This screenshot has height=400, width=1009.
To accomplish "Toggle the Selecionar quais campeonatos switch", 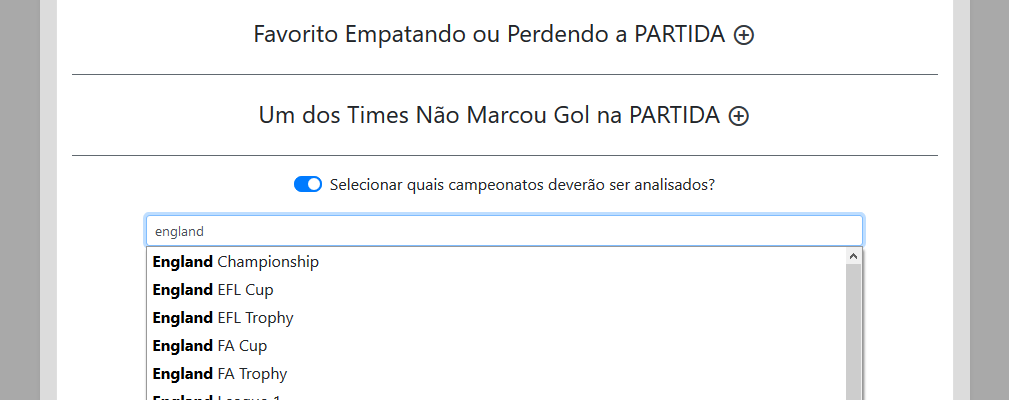I will (308, 184).
